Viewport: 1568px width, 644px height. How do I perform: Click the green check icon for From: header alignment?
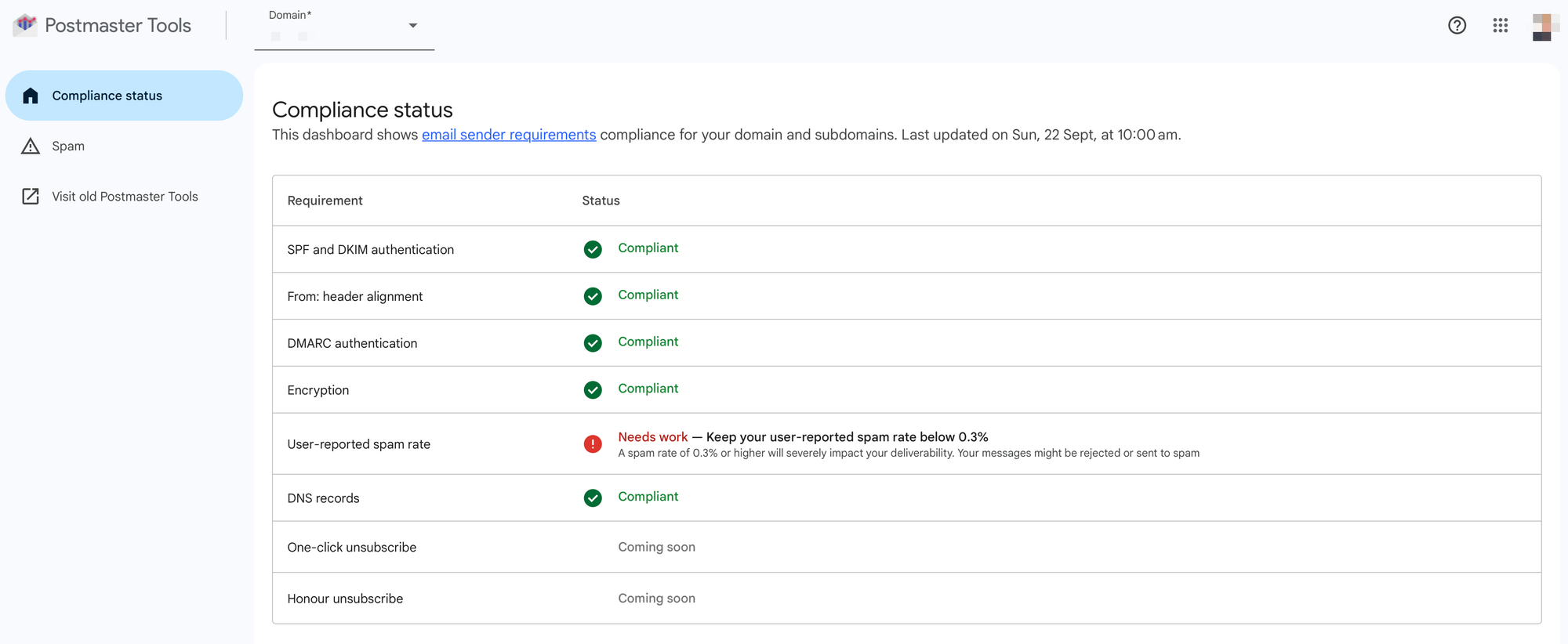click(x=593, y=296)
